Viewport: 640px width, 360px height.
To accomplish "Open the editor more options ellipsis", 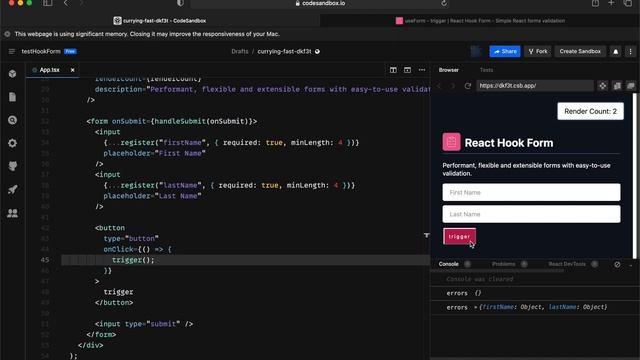I will click(422, 70).
